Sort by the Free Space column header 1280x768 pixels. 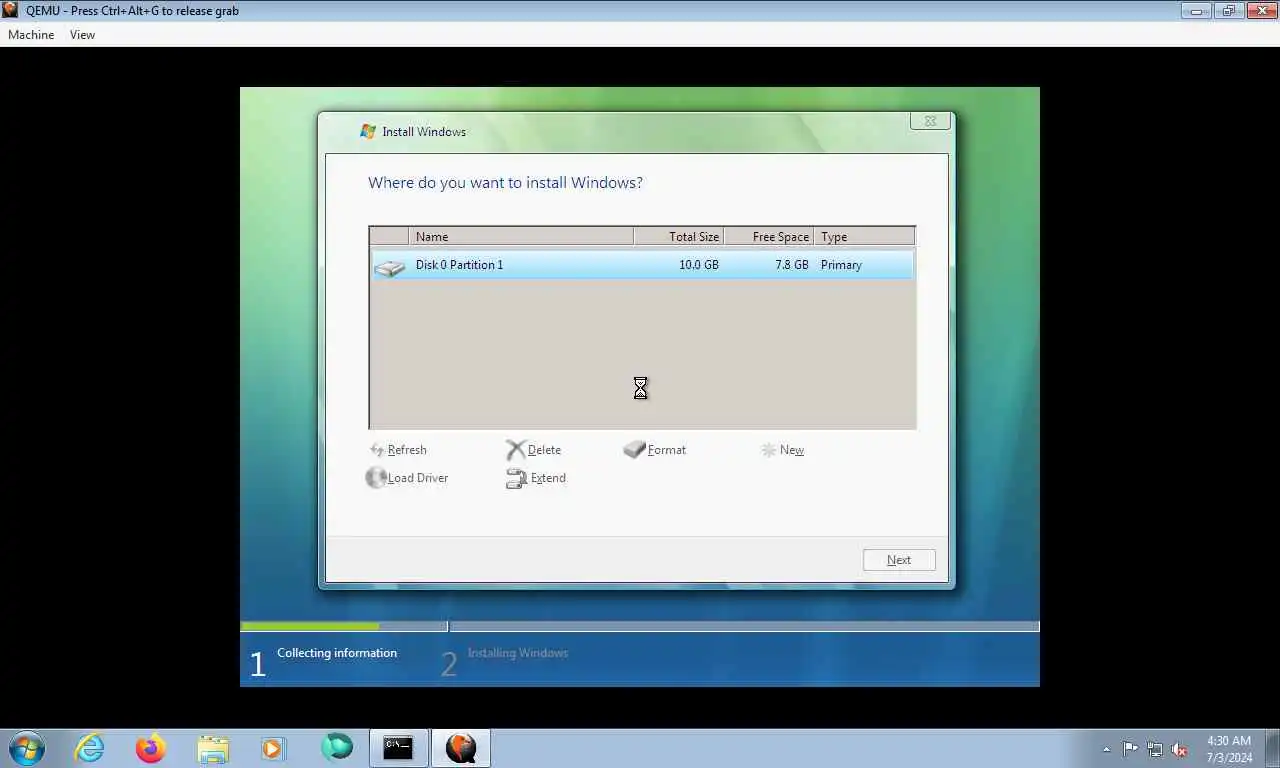pyautogui.click(x=769, y=237)
